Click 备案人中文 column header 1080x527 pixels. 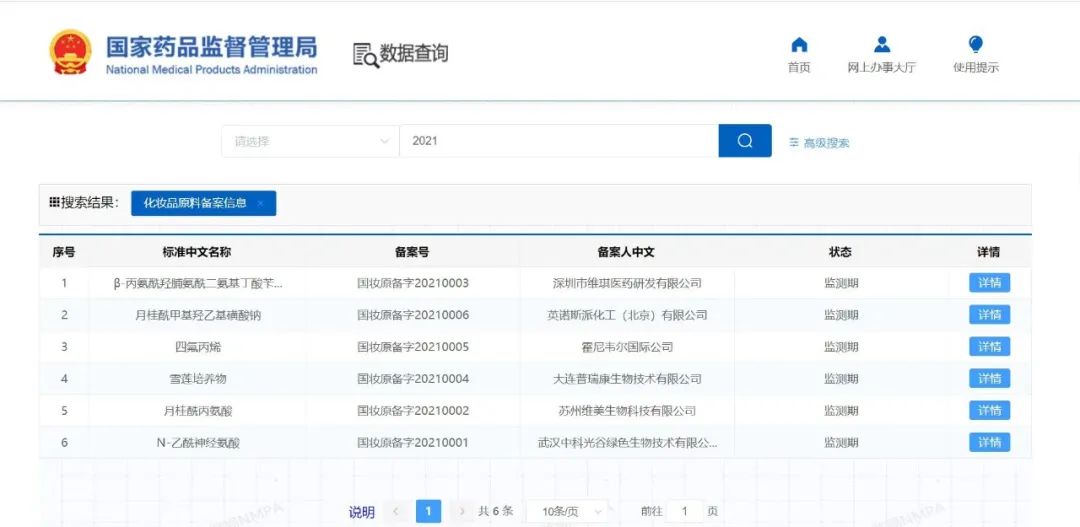click(x=626, y=252)
